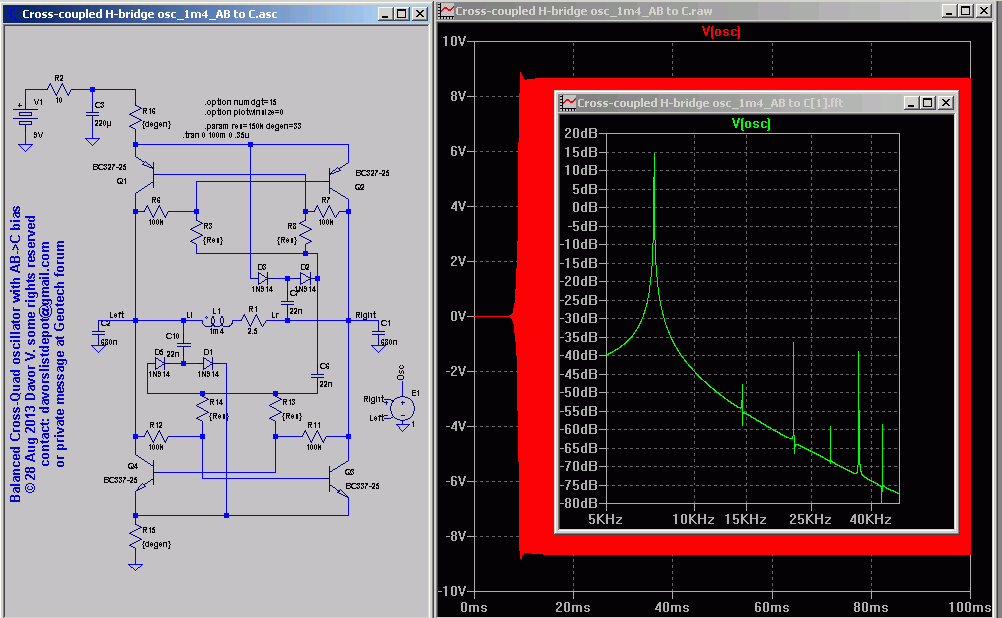Select the Q4 BC337-25 transistor
This screenshot has width=1002, height=618.
coord(148,475)
